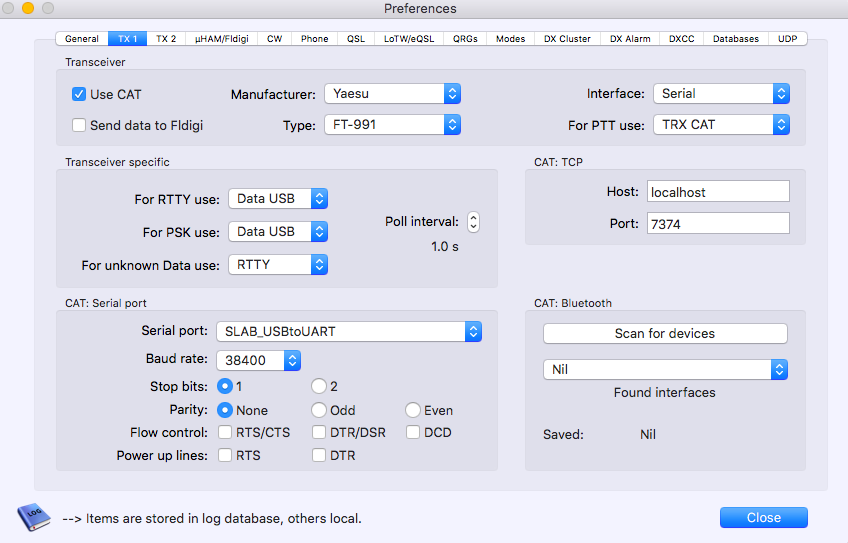
Task: Open the DX Alarm tab
Action: coord(630,38)
